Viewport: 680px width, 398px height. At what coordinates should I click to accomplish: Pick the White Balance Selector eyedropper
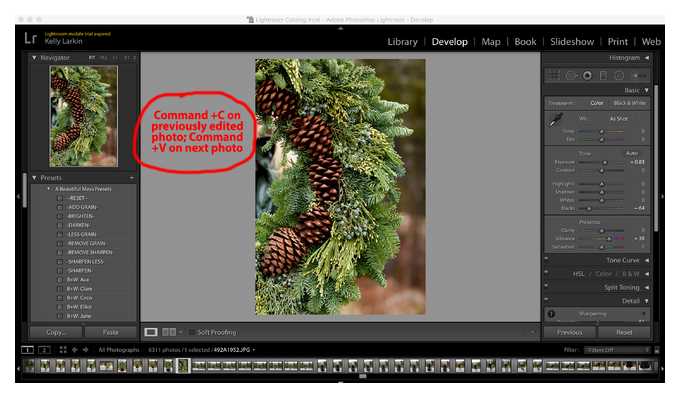click(x=556, y=120)
